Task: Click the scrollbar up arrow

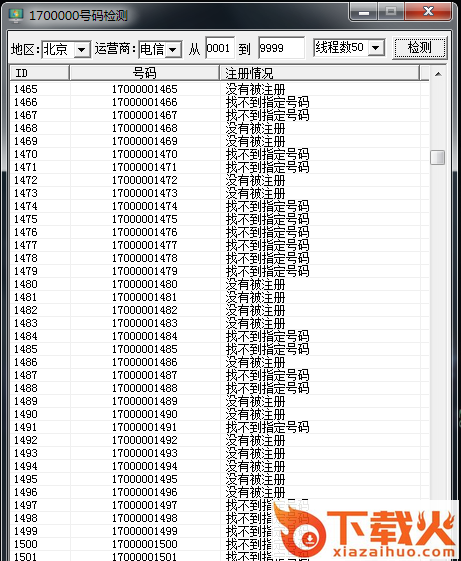Action: [x=438, y=74]
